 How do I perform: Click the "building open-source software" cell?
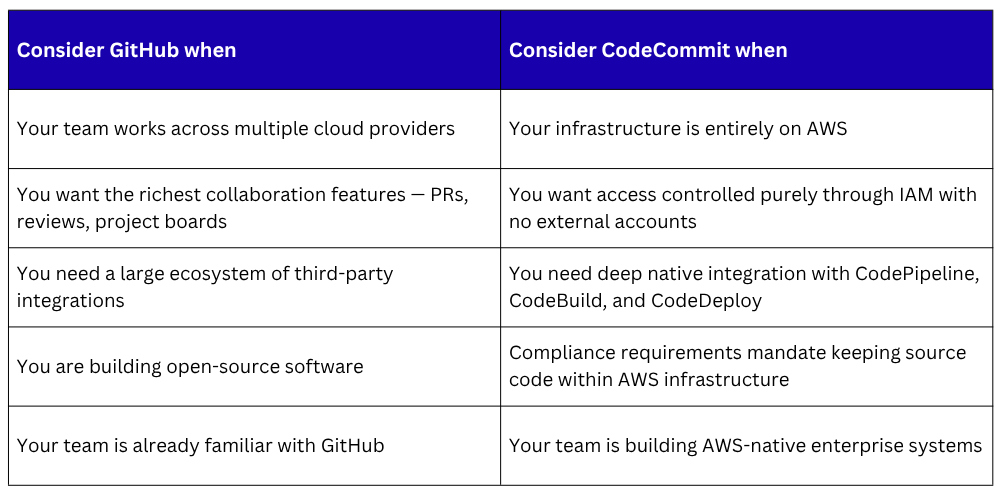point(254,366)
